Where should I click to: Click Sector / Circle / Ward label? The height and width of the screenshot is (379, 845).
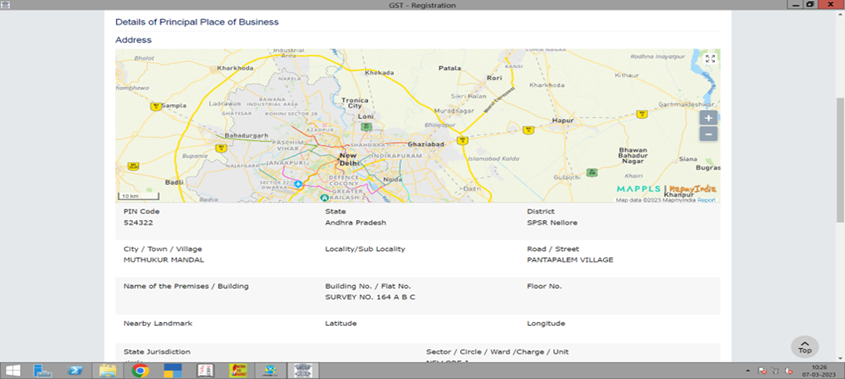tap(497, 352)
